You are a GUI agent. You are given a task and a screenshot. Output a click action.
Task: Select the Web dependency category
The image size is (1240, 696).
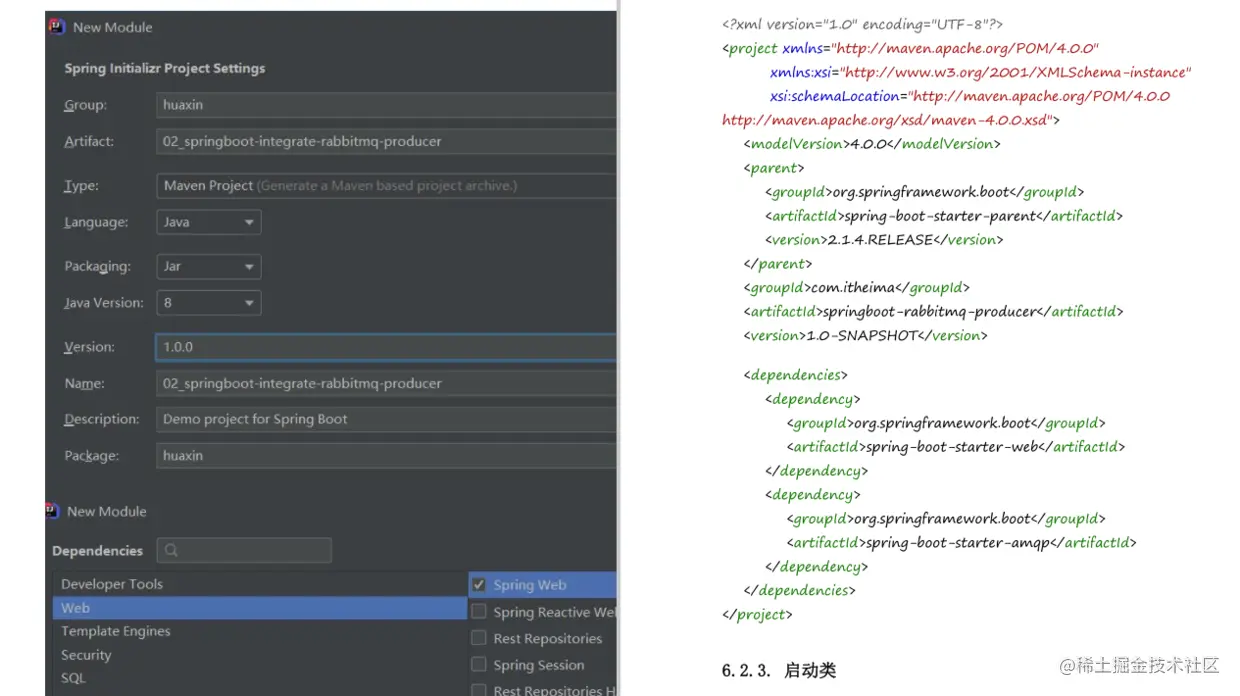259,608
